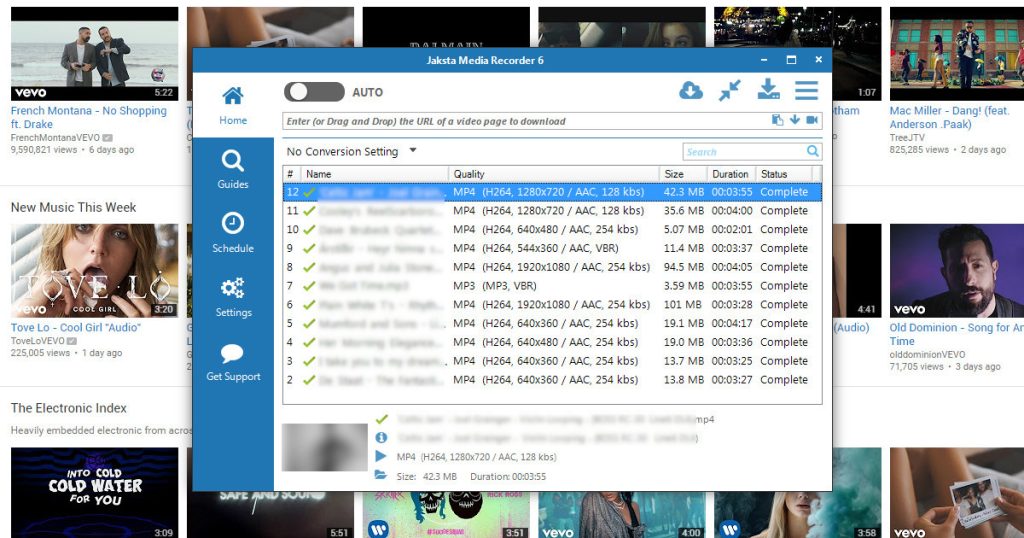Open Settings from the sidebar
The height and width of the screenshot is (538, 1024).
(233, 297)
